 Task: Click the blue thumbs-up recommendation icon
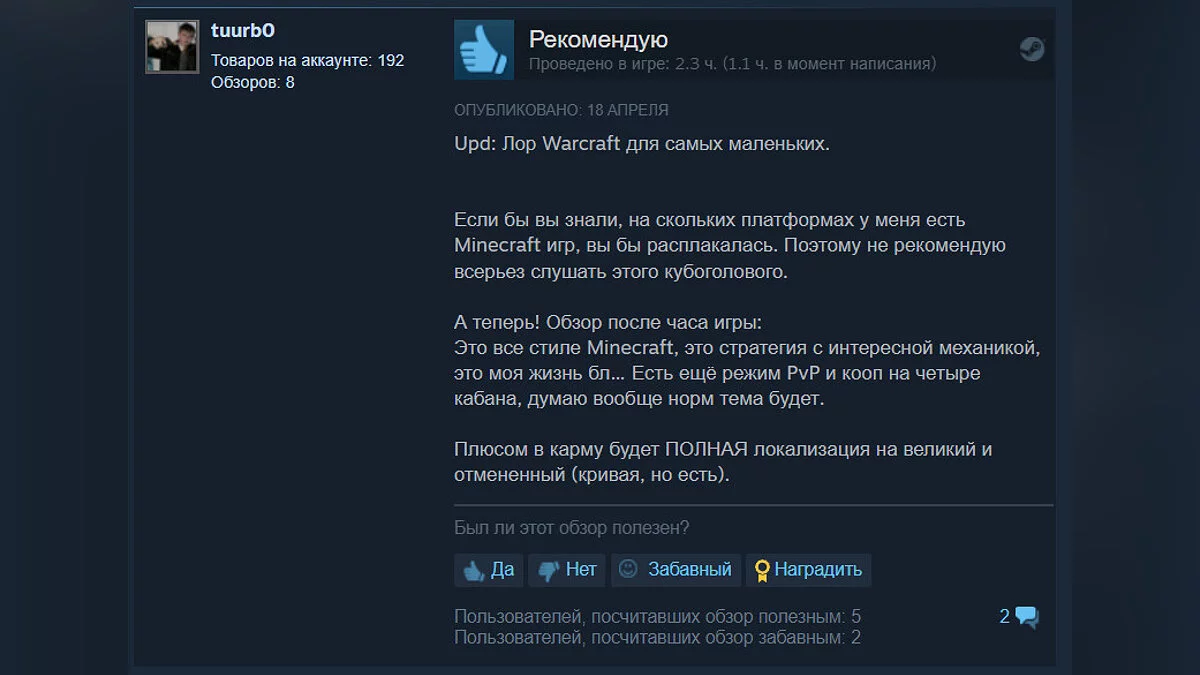(x=484, y=49)
